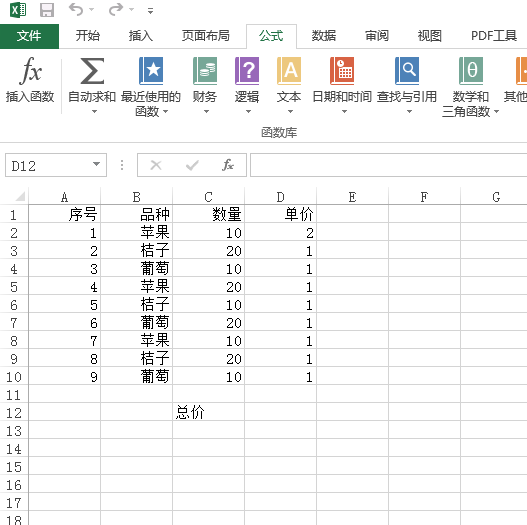Image resolution: width=527 pixels, height=525 pixels.
Task: Click the 插入函数 fx button
Action: [x=30, y=80]
